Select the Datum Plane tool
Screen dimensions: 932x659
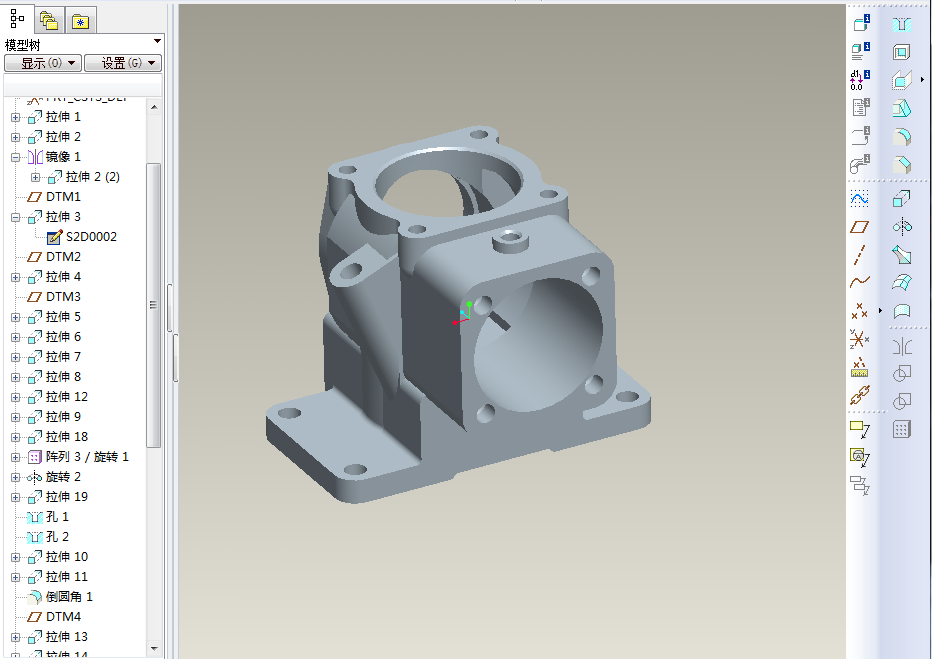(x=859, y=226)
